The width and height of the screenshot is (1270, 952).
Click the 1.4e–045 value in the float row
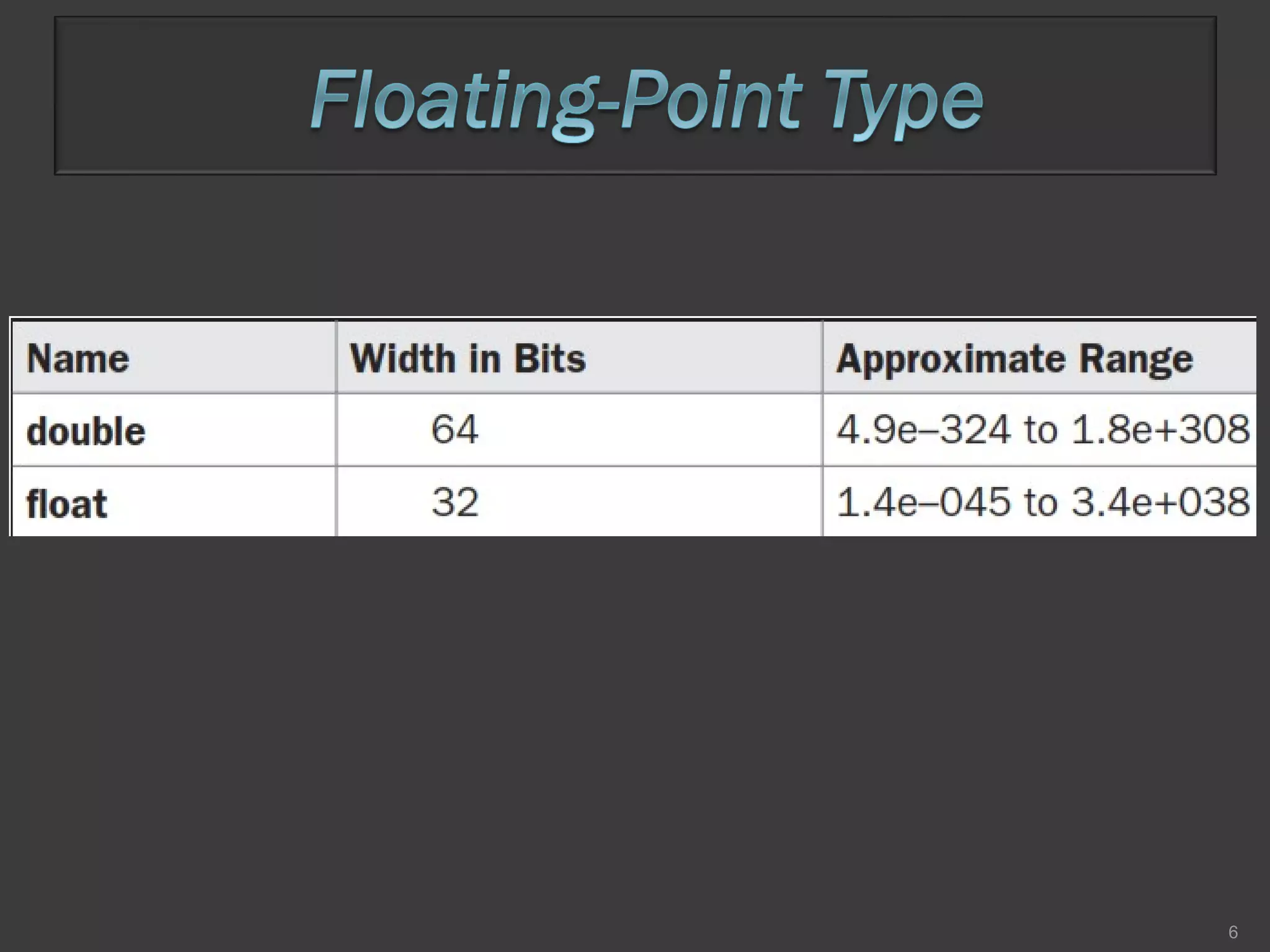tap(923, 501)
